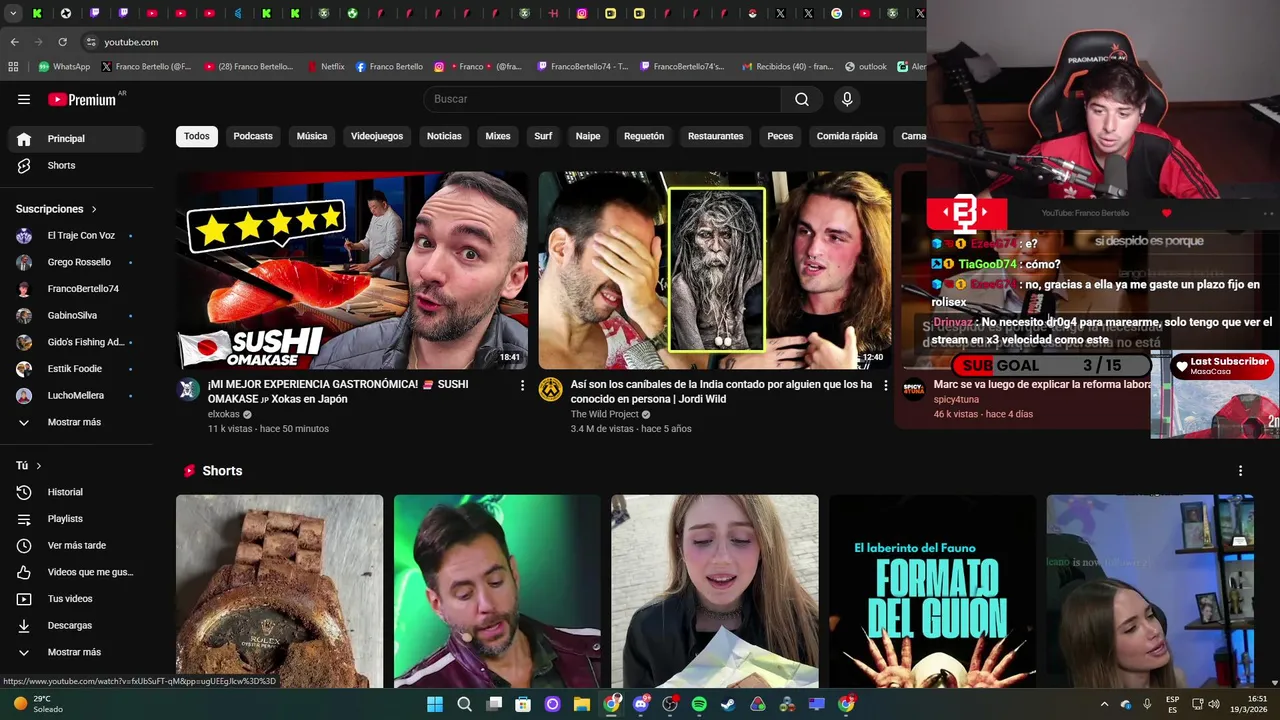Screen dimensions: 1280x720
Task: Open the Netflix bookmark
Action: click(x=325, y=67)
